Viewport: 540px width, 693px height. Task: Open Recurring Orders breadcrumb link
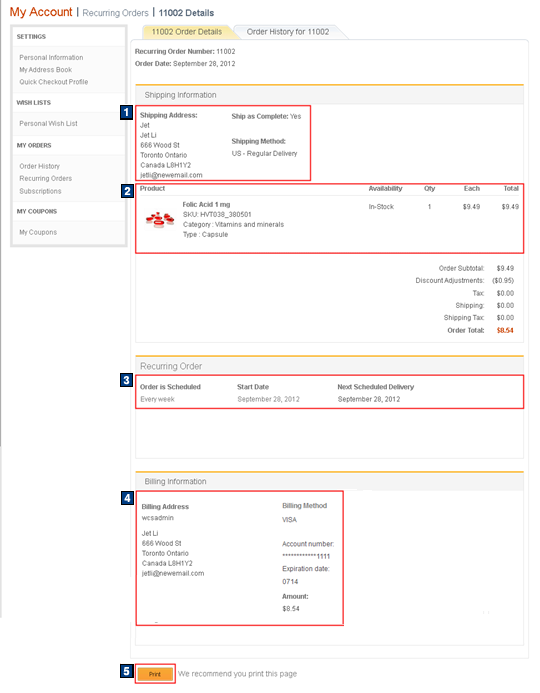tap(115, 13)
